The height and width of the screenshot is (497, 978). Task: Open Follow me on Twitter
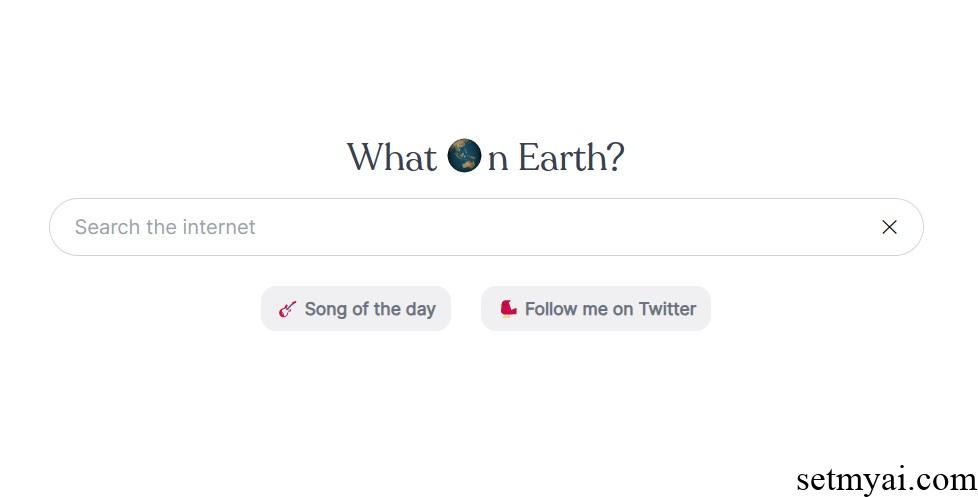coord(596,309)
